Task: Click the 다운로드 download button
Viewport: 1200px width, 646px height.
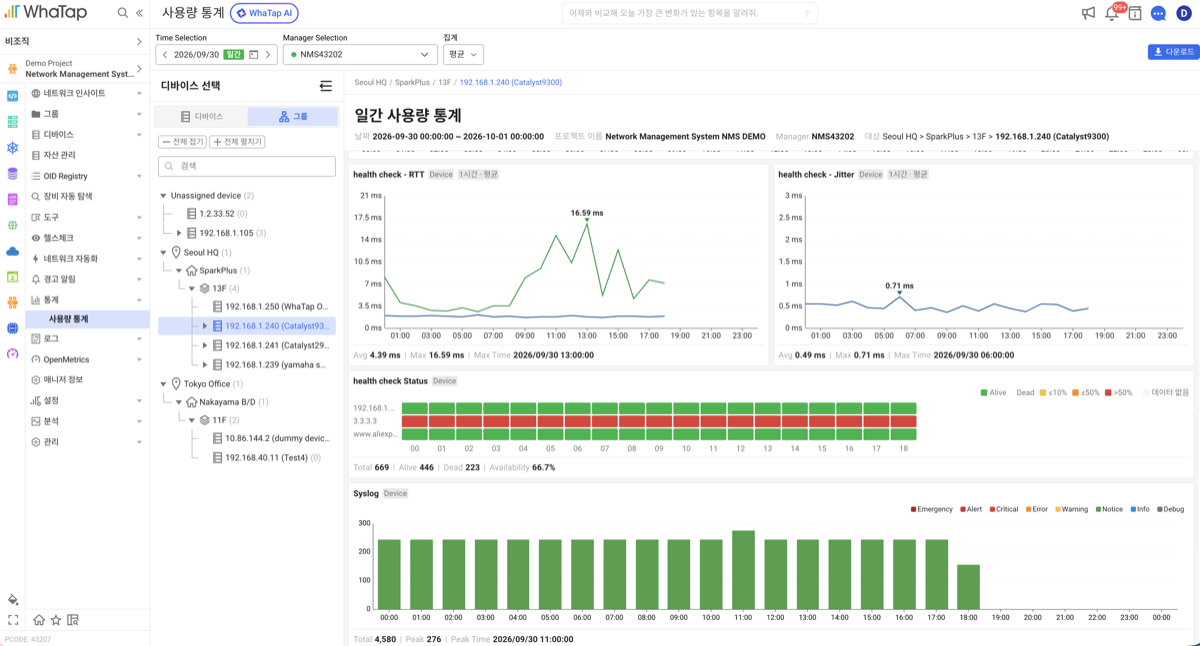Action: point(1173,52)
